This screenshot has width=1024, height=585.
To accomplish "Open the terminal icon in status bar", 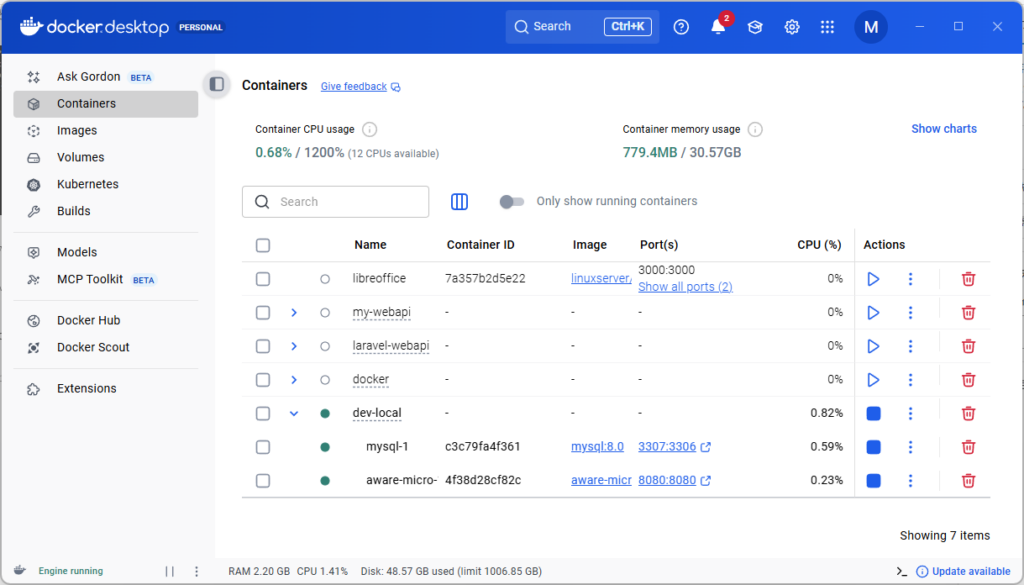I will click(x=902, y=571).
